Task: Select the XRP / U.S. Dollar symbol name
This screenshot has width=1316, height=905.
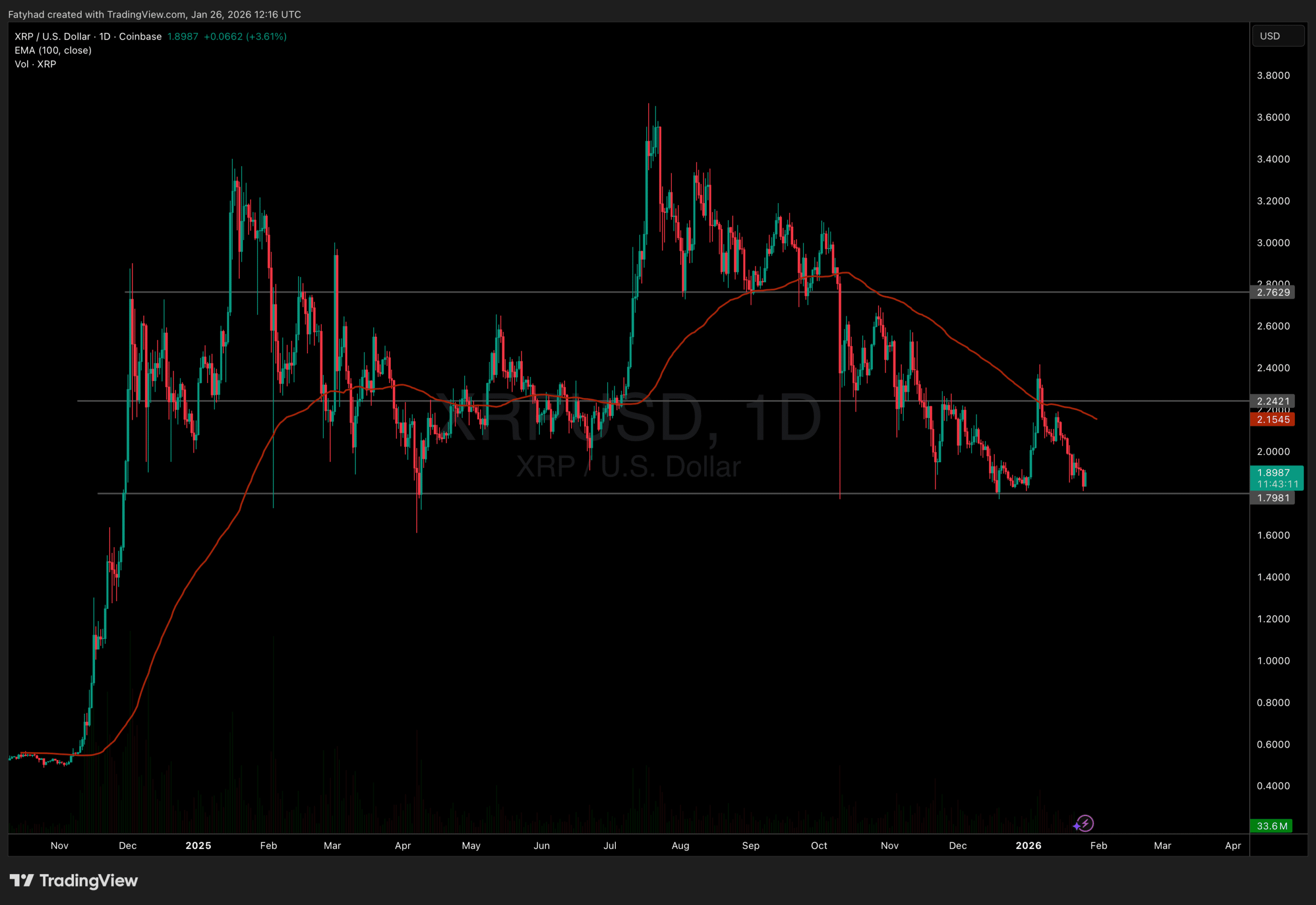Action: (x=51, y=35)
